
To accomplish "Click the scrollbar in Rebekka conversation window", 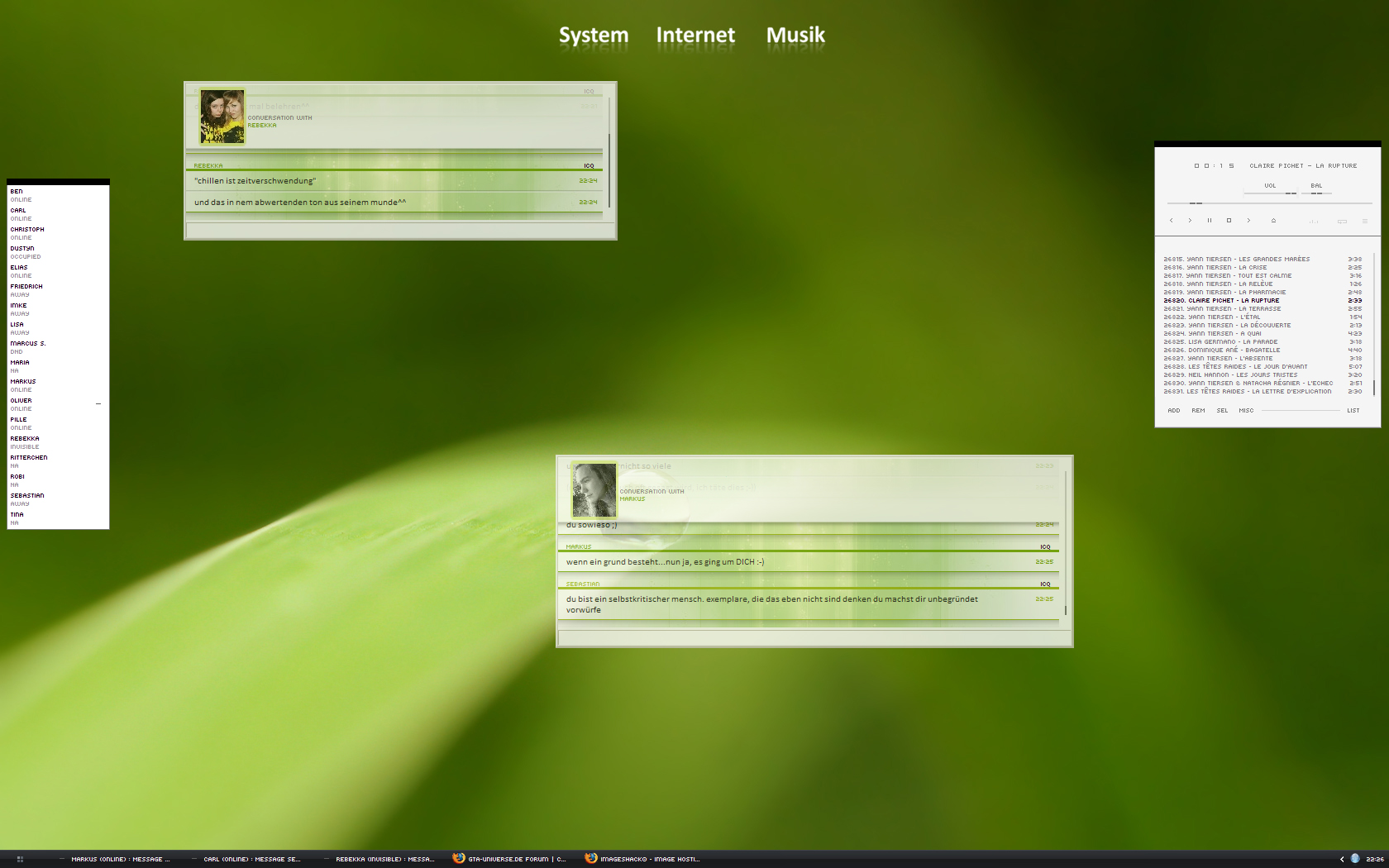I will [609, 153].
